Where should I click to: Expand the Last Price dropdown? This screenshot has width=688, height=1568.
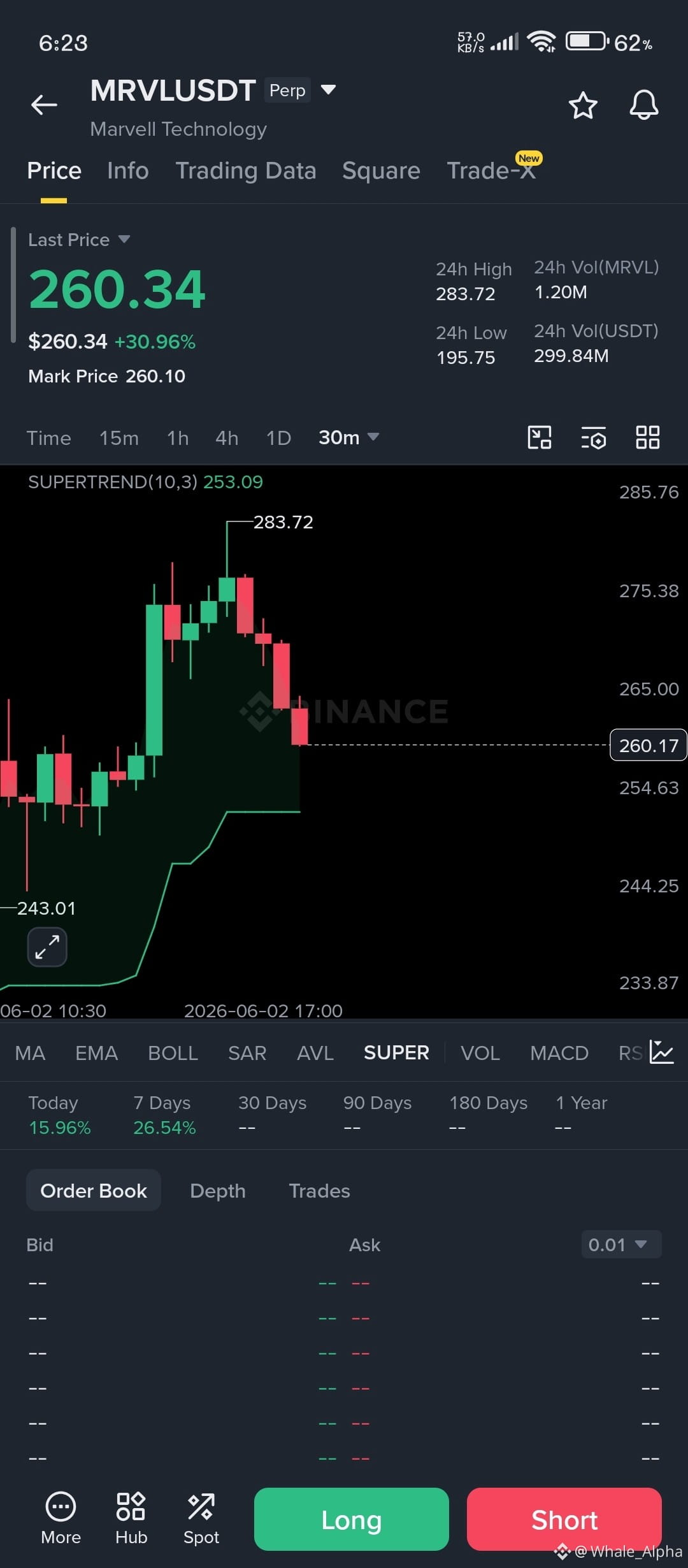(79, 240)
